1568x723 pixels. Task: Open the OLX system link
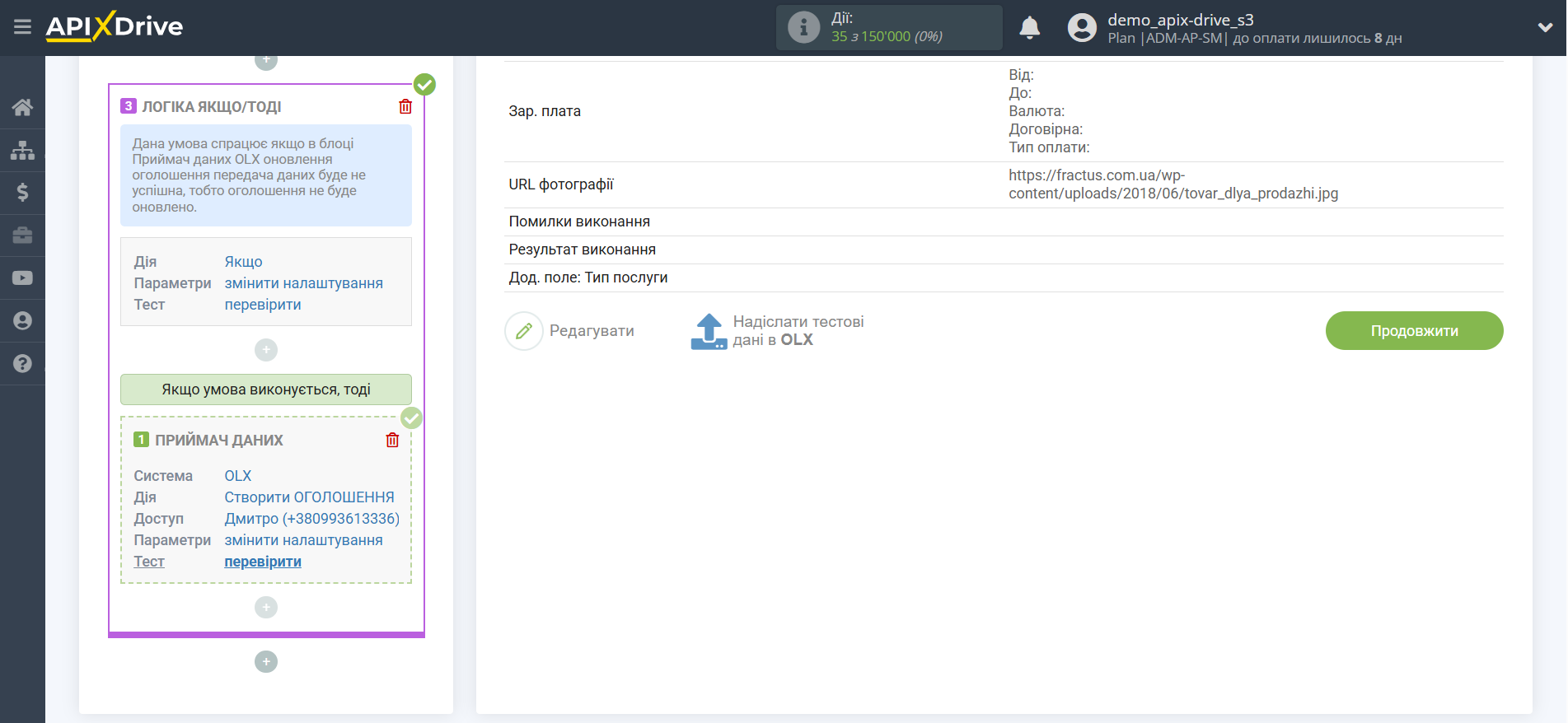point(238,476)
